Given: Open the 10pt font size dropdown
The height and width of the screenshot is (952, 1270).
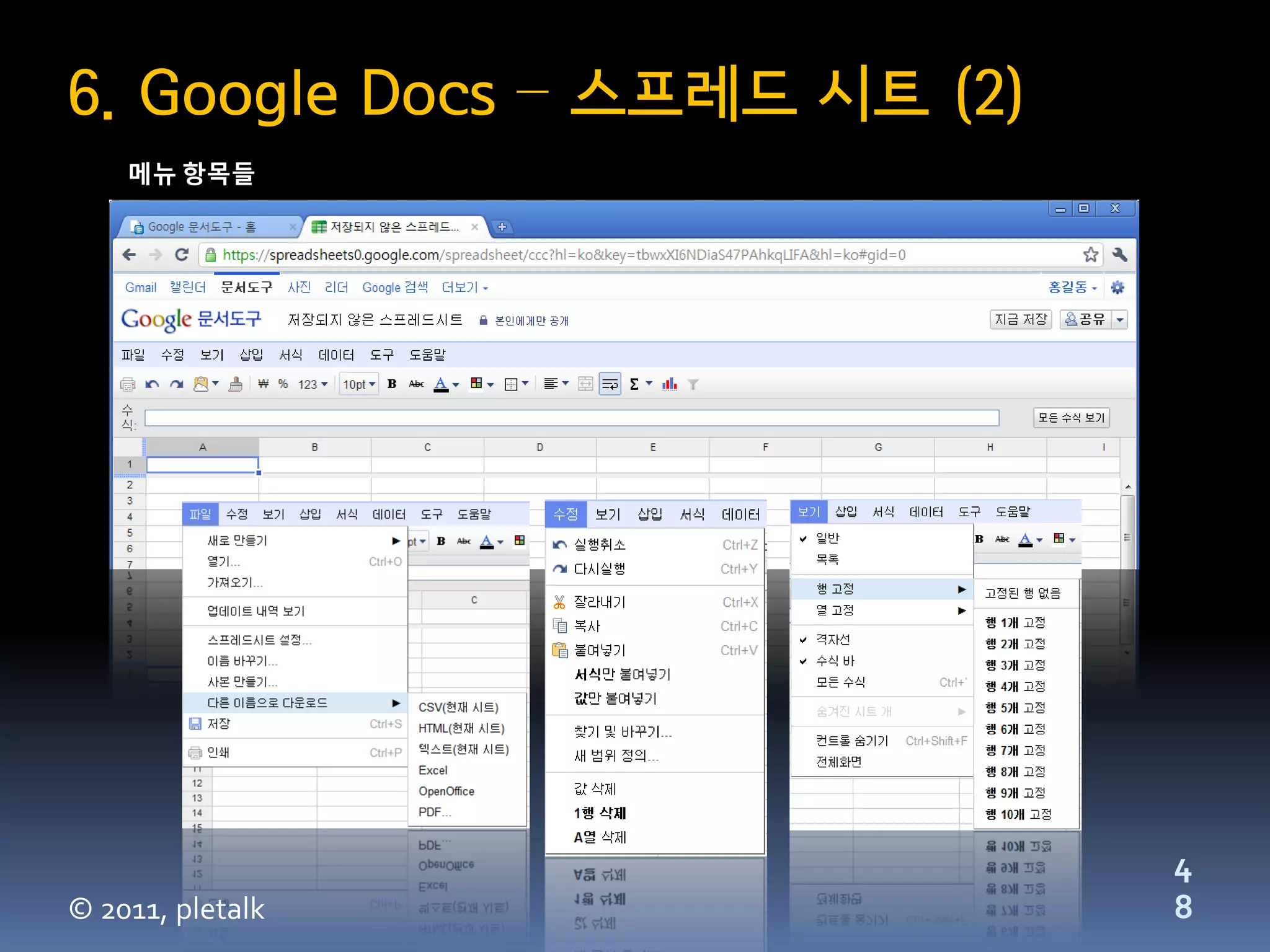Looking at the screenshot, I should coord(359,384).
